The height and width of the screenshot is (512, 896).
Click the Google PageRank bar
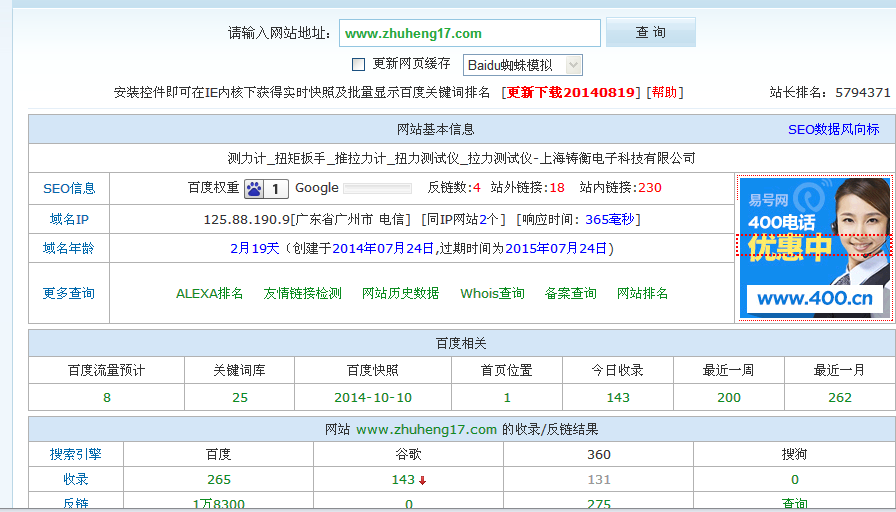tap(377, 188)
